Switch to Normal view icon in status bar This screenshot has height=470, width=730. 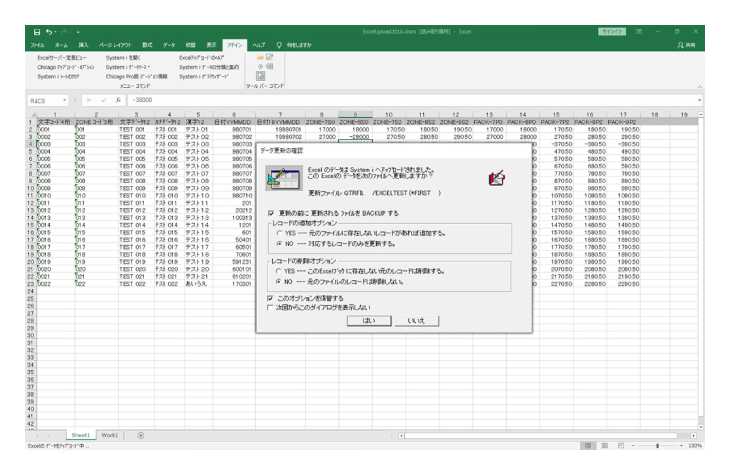[588, 446]
